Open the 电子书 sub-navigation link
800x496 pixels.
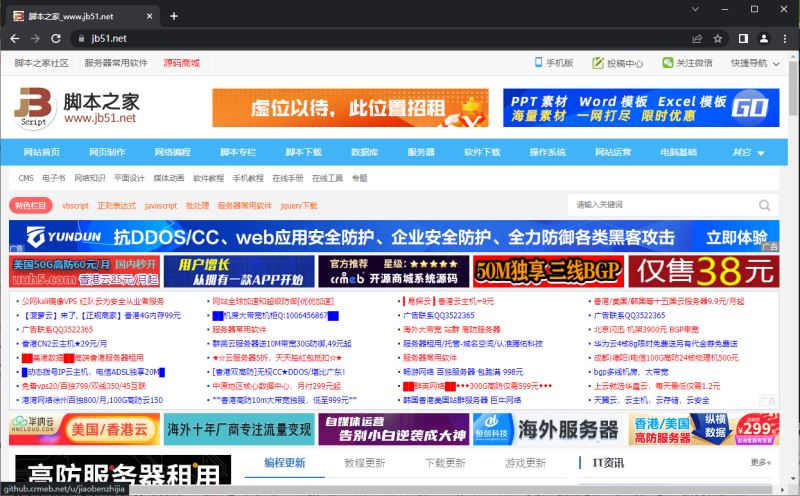(54, 178)
